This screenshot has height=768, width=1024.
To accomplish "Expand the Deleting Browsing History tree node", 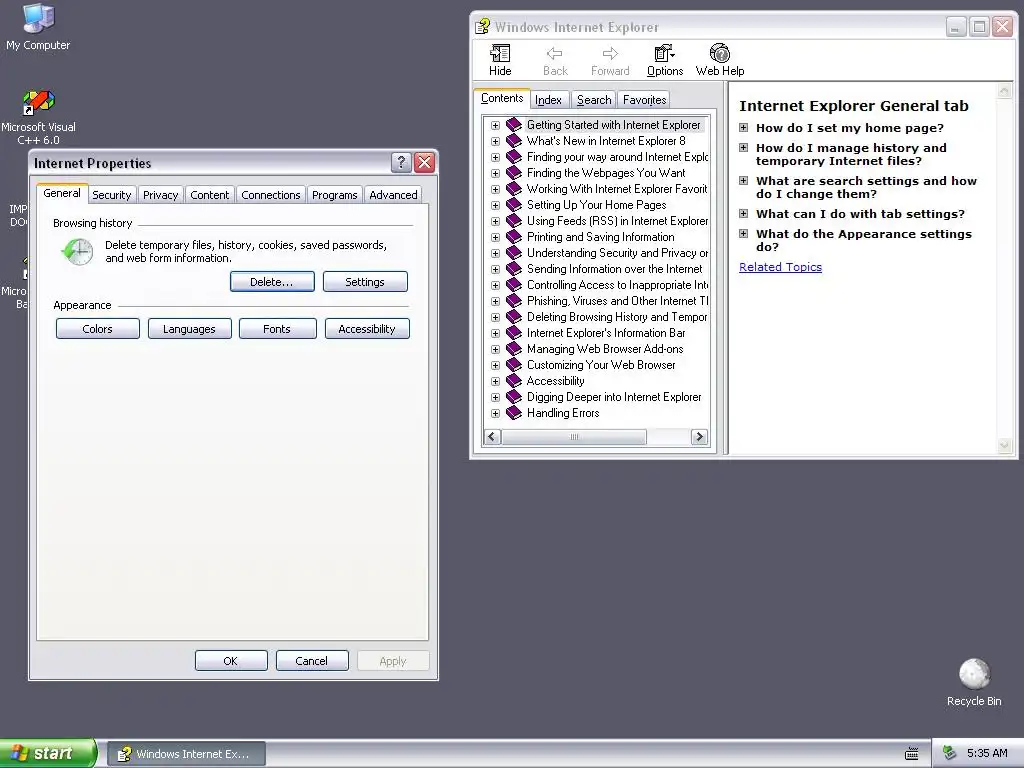I will click(495, 317).
